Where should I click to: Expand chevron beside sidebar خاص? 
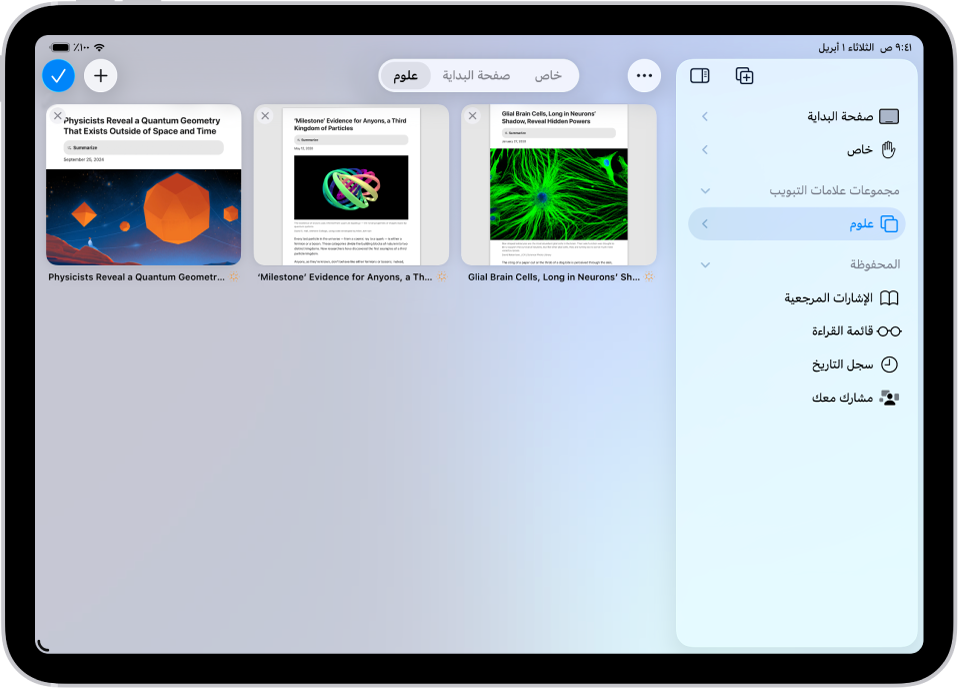(x=705, y=150)
